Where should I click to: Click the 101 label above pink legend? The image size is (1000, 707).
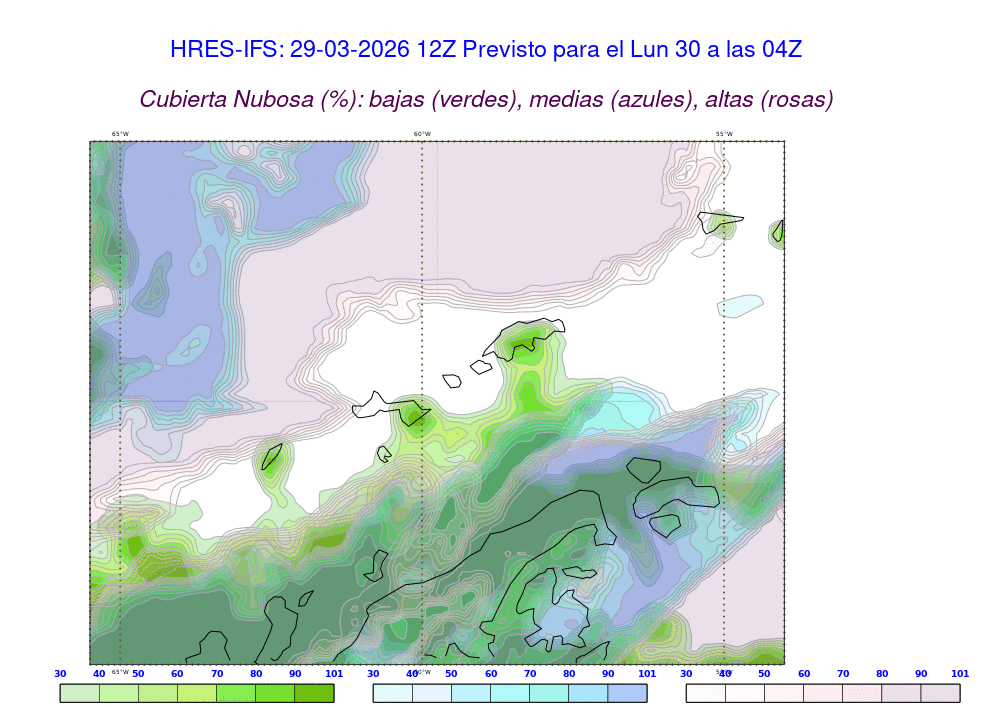click(960, 674)
